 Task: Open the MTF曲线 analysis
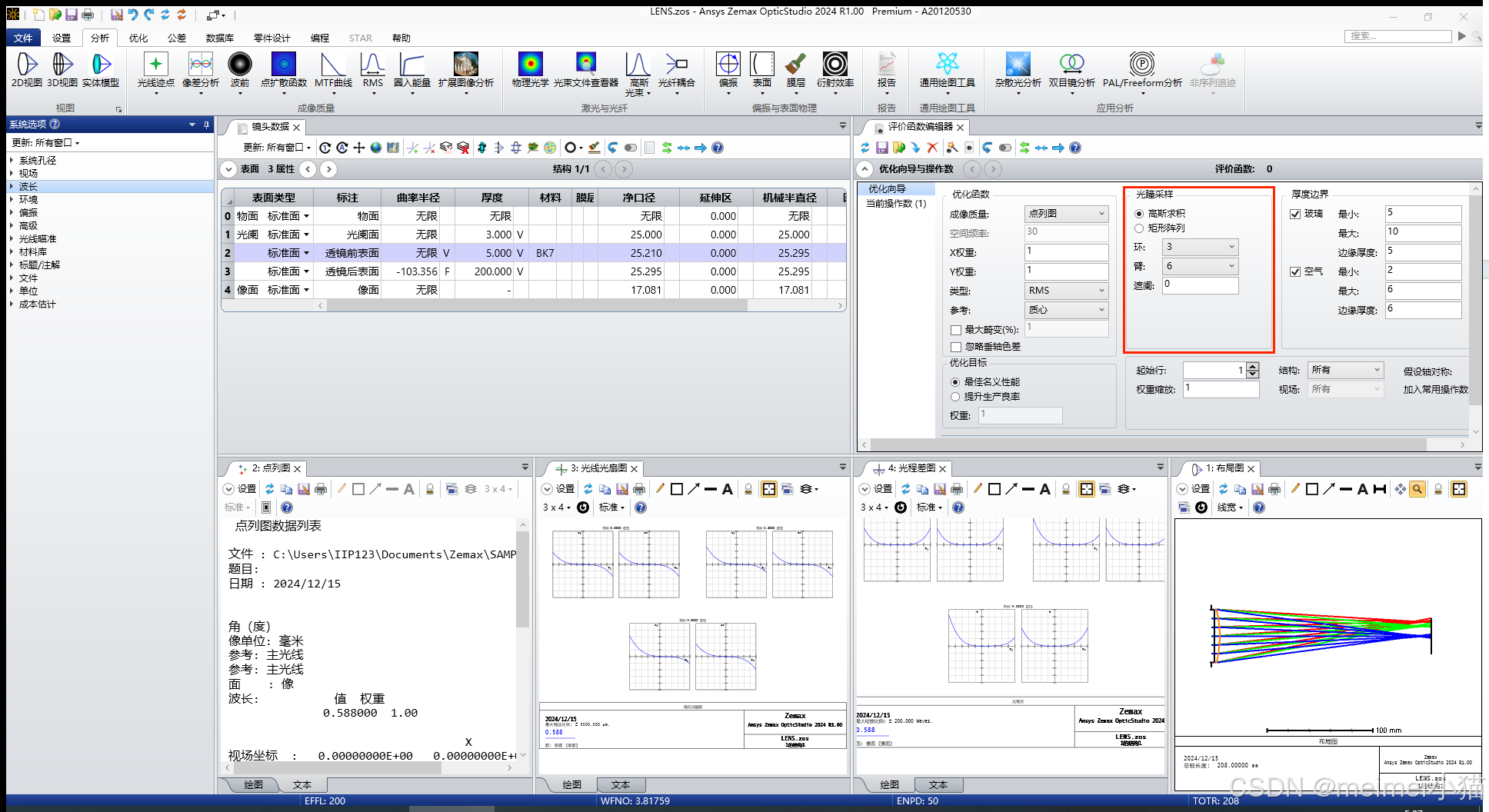(x=333, y=72)
